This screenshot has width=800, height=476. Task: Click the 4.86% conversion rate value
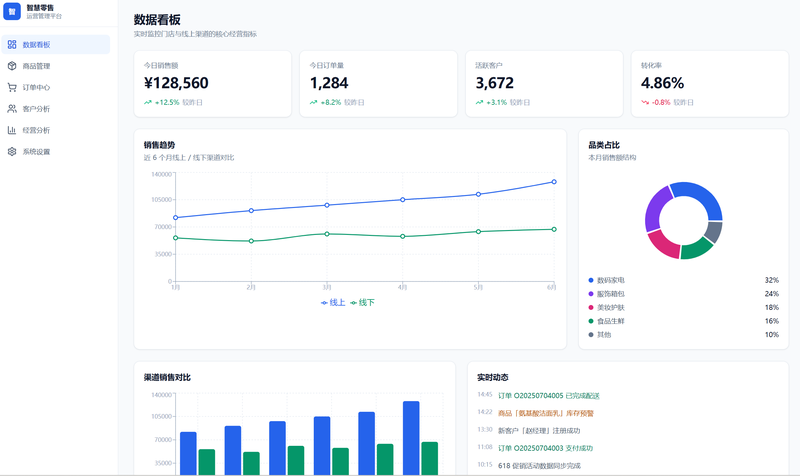662,83
